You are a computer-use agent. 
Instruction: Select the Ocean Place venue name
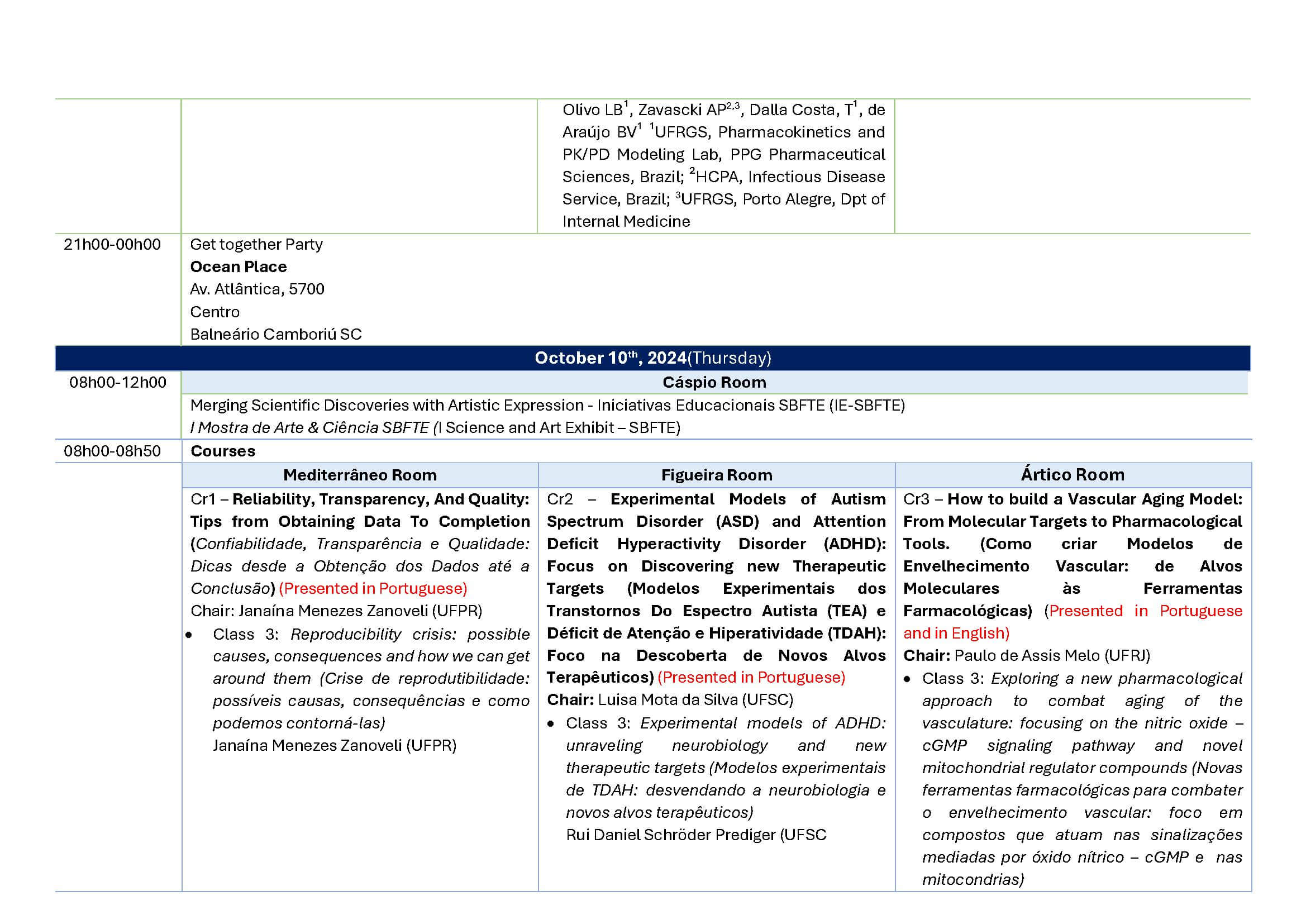[239, 266]
